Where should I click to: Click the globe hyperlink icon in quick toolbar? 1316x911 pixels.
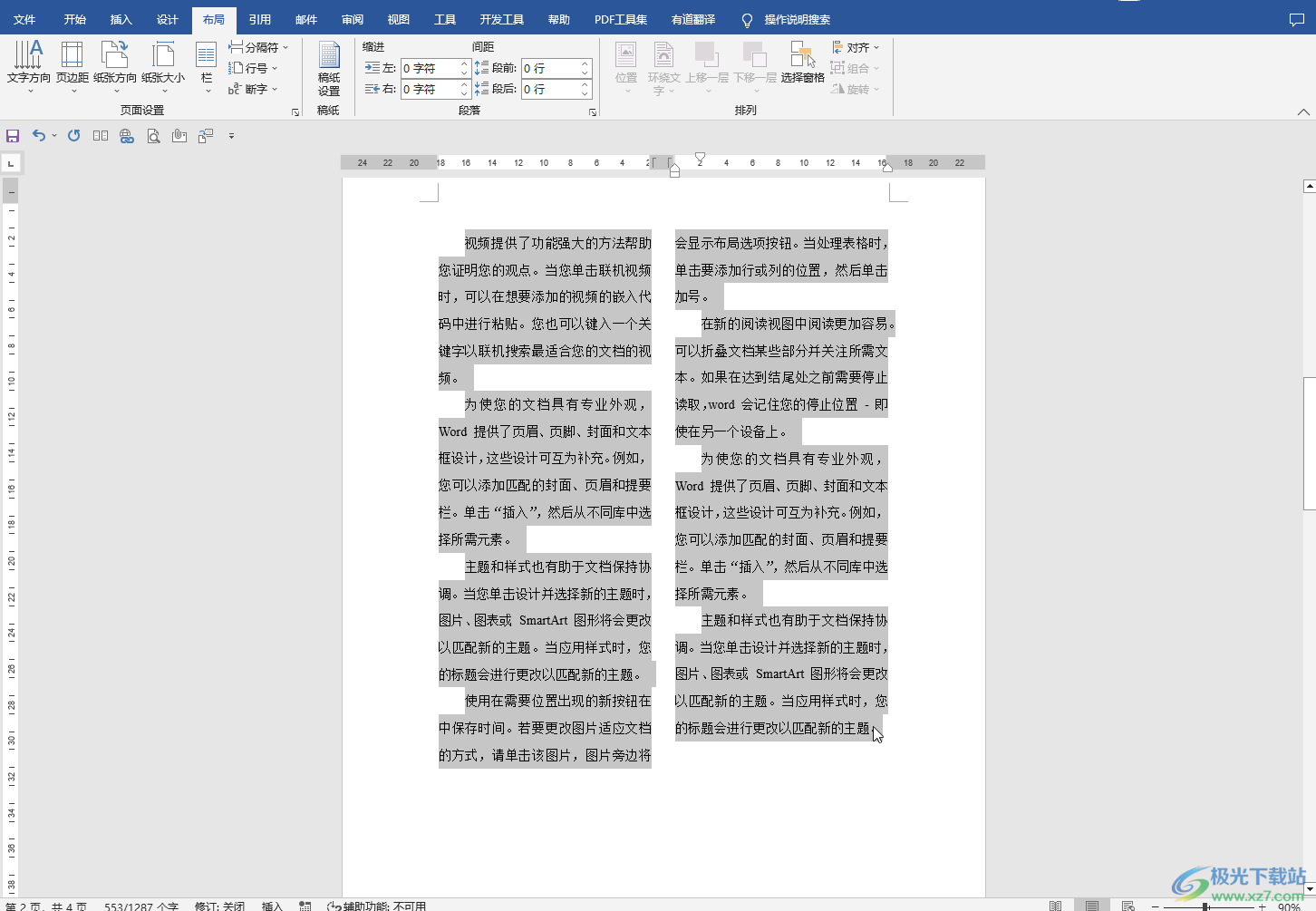pos(127,136)
